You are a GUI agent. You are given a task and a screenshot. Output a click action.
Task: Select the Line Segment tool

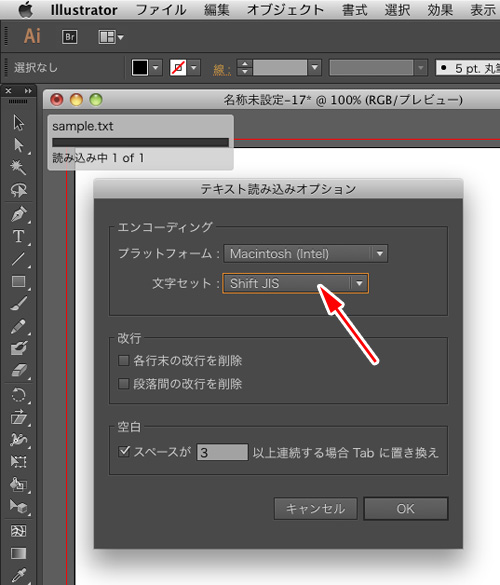[18, 259]
